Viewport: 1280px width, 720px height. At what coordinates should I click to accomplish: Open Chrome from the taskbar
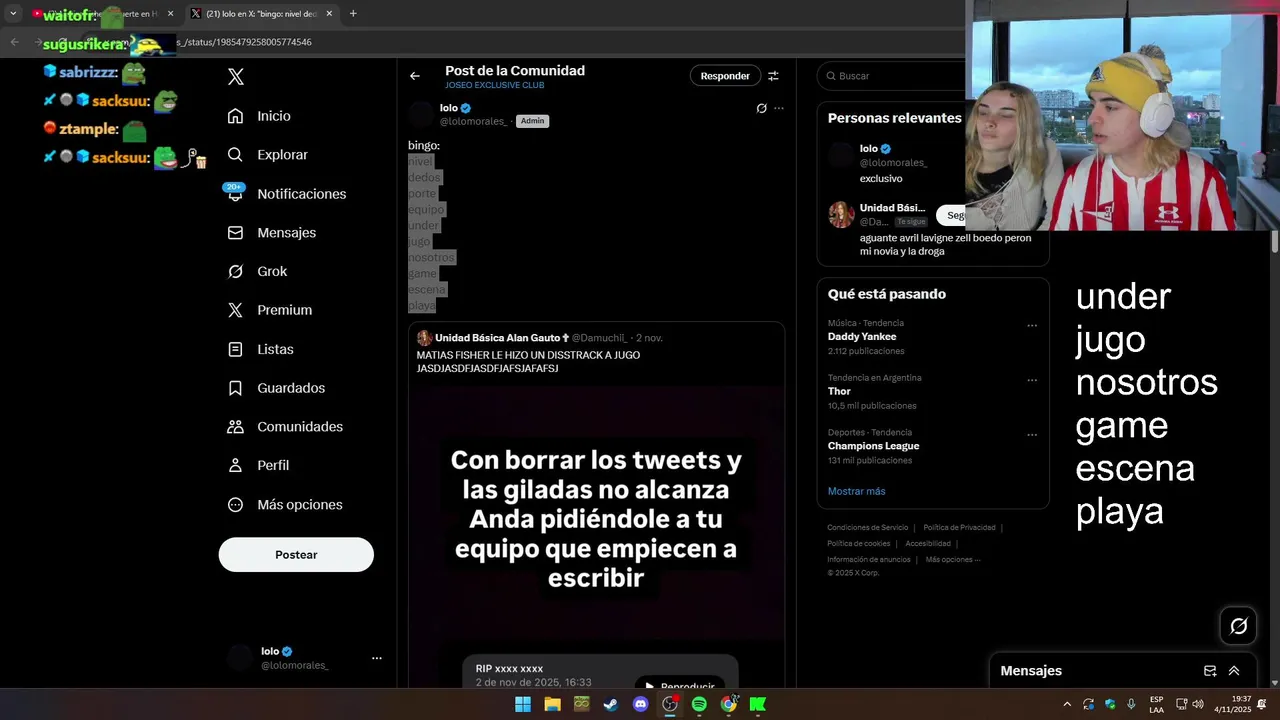pos(729,704)
